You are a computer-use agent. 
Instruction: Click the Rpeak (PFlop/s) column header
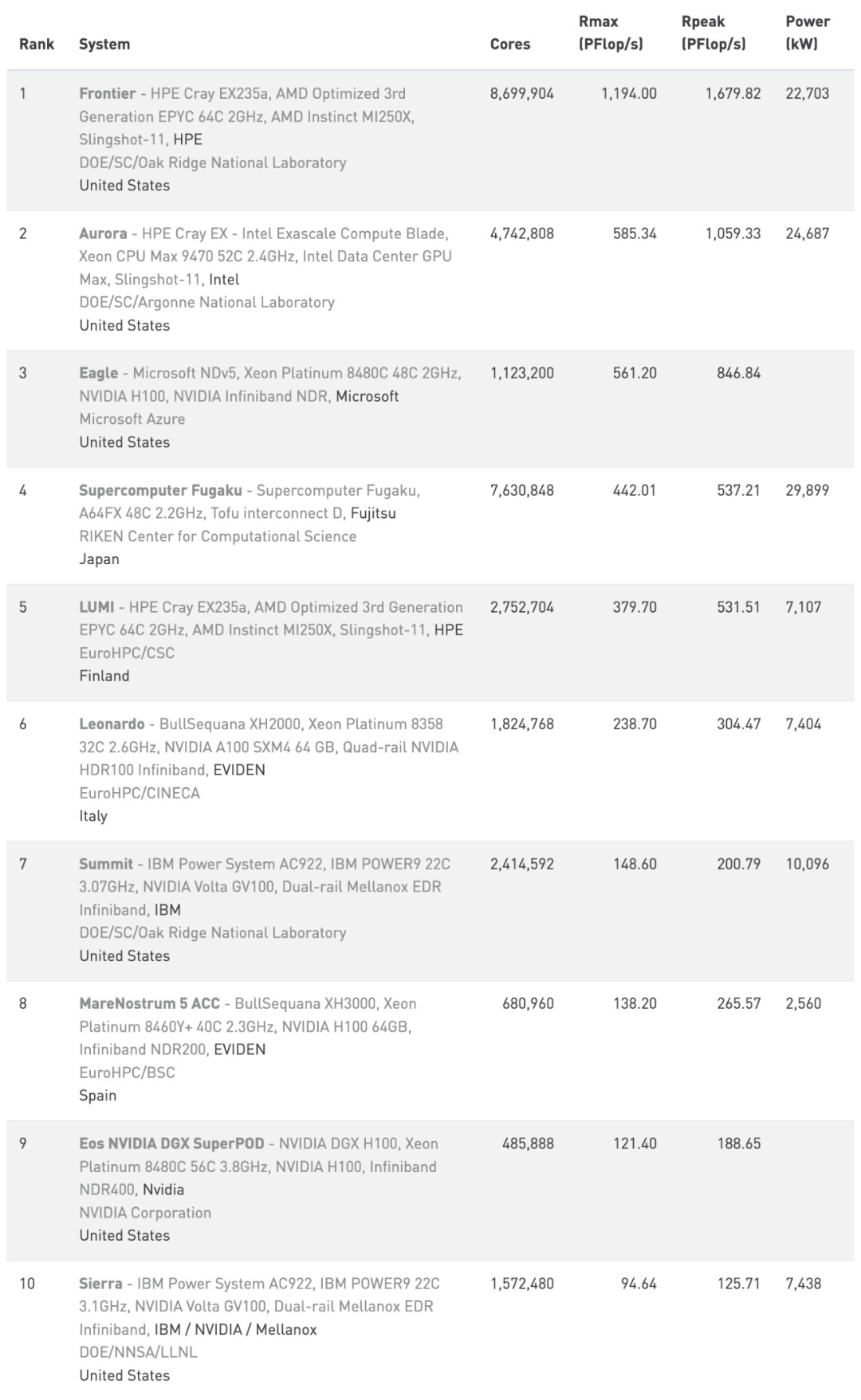pyautogui.click(x=714, y=33)
